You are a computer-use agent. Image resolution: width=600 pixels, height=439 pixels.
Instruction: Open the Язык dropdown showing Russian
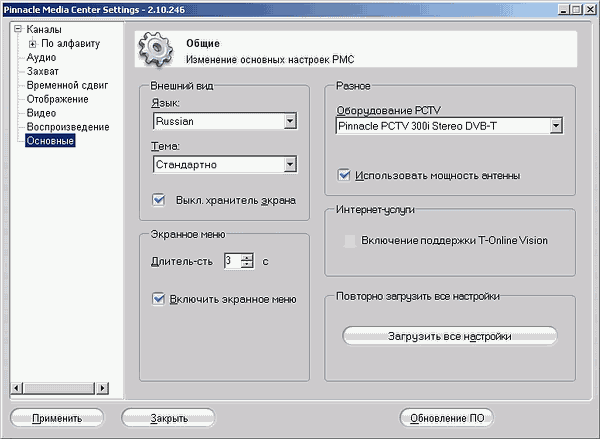tap(225, 121)
